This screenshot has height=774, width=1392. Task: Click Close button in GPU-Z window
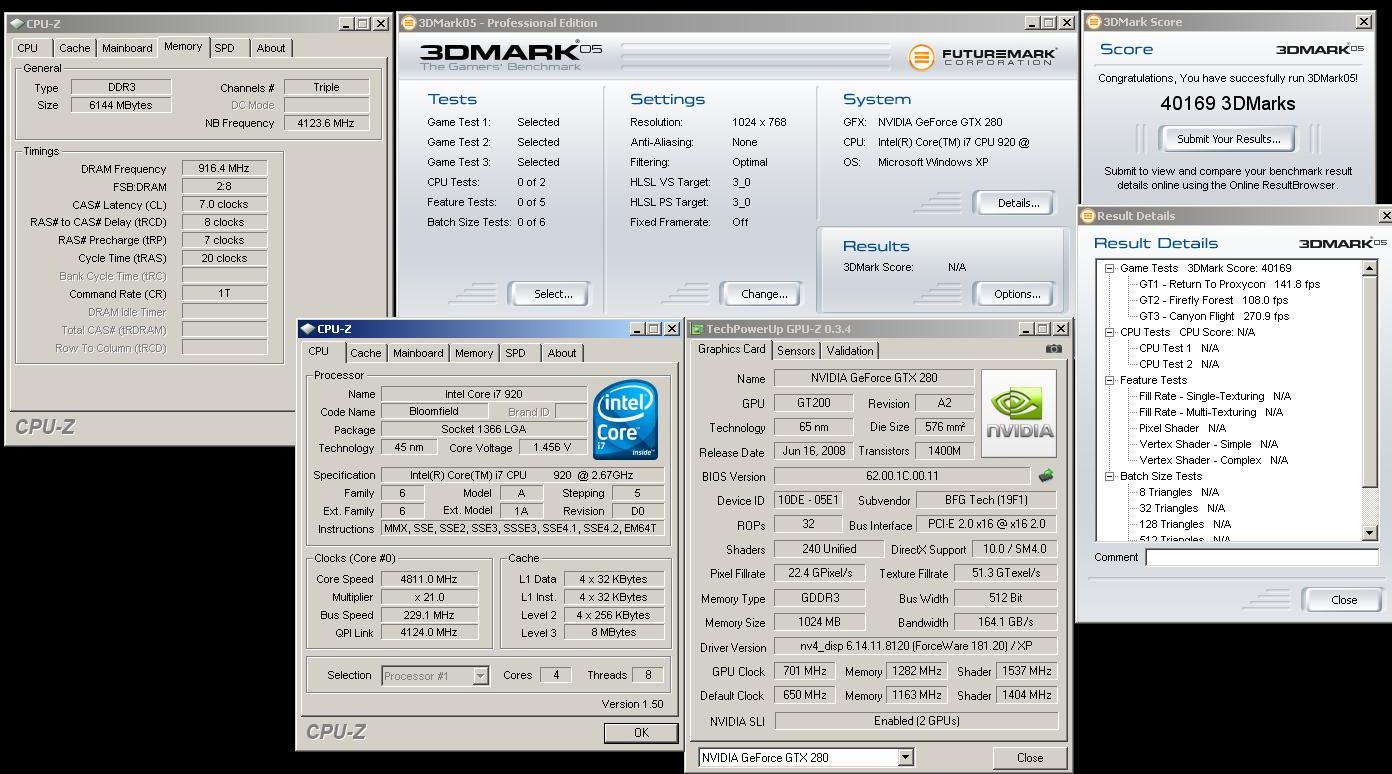1030,757
